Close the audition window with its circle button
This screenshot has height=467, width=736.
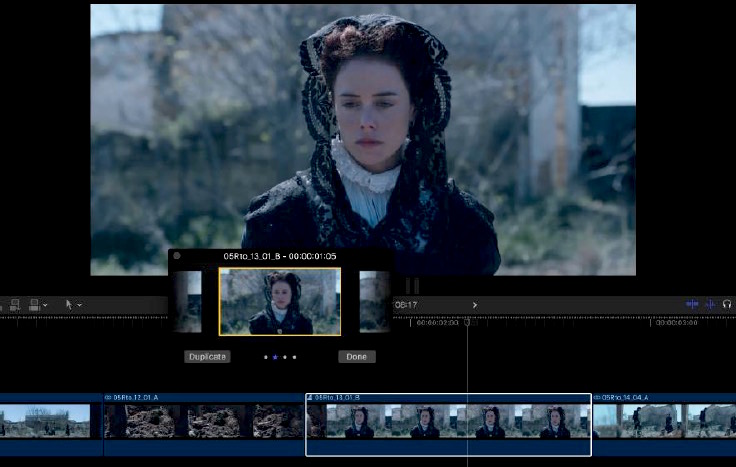177,256
